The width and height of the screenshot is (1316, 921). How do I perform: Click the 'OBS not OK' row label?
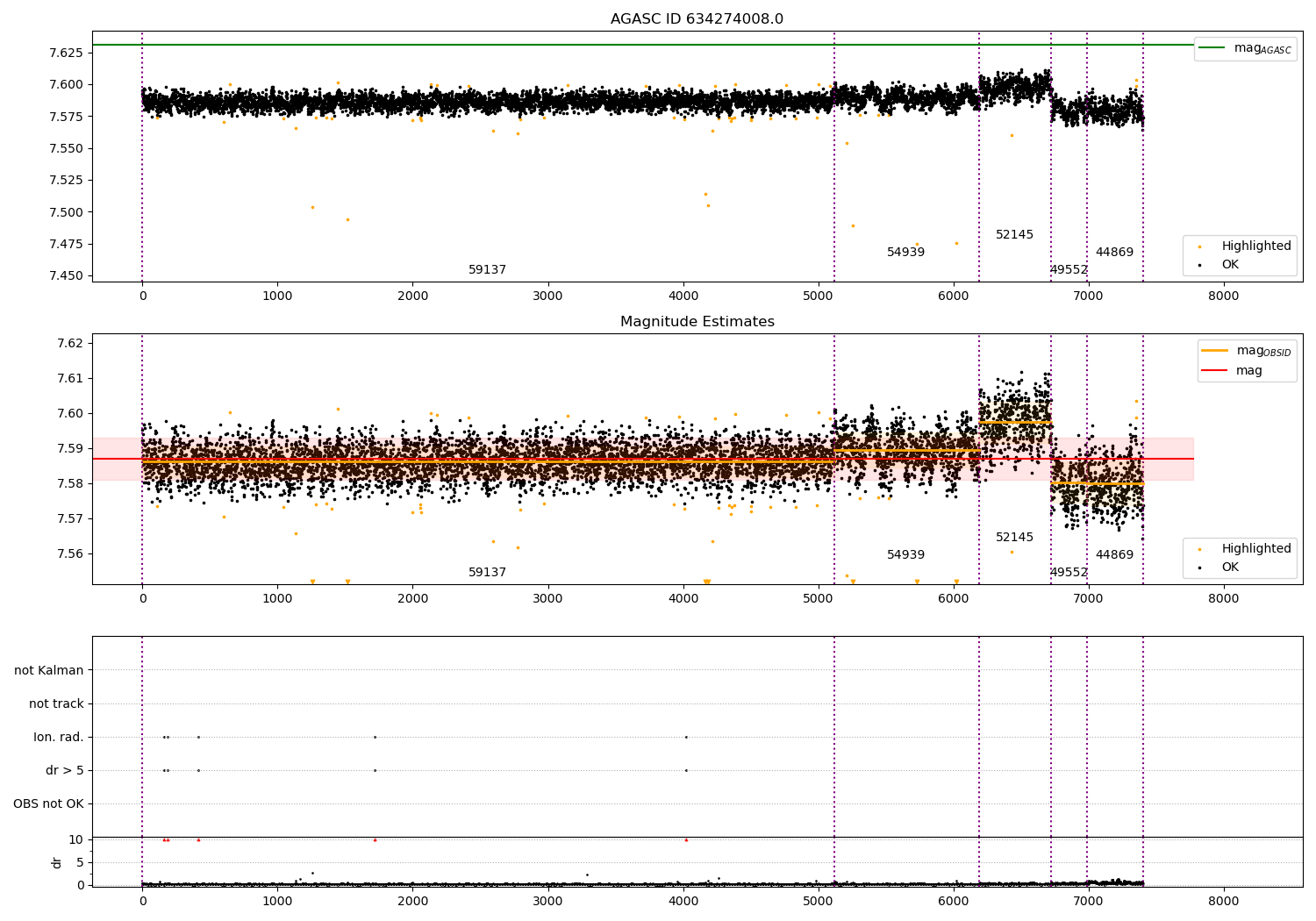click(49, 804)
